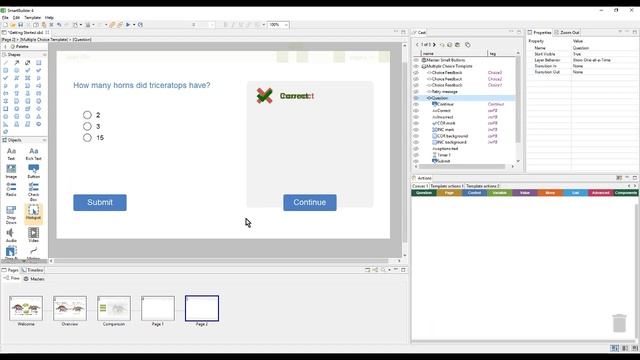The image size is (640, 360).
Task: Select the radio button for answer 2
Action: (87, 115)
